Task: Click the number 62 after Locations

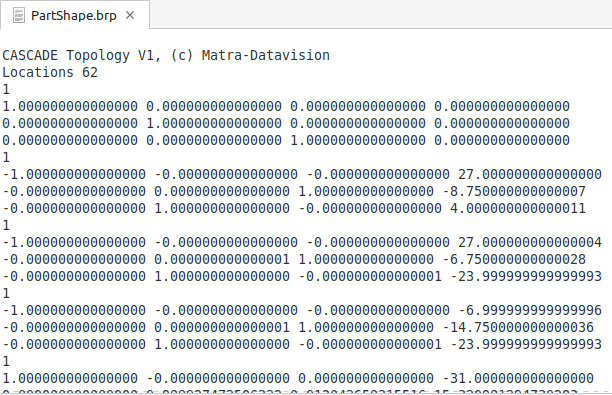Action: [x=90, y=73]
